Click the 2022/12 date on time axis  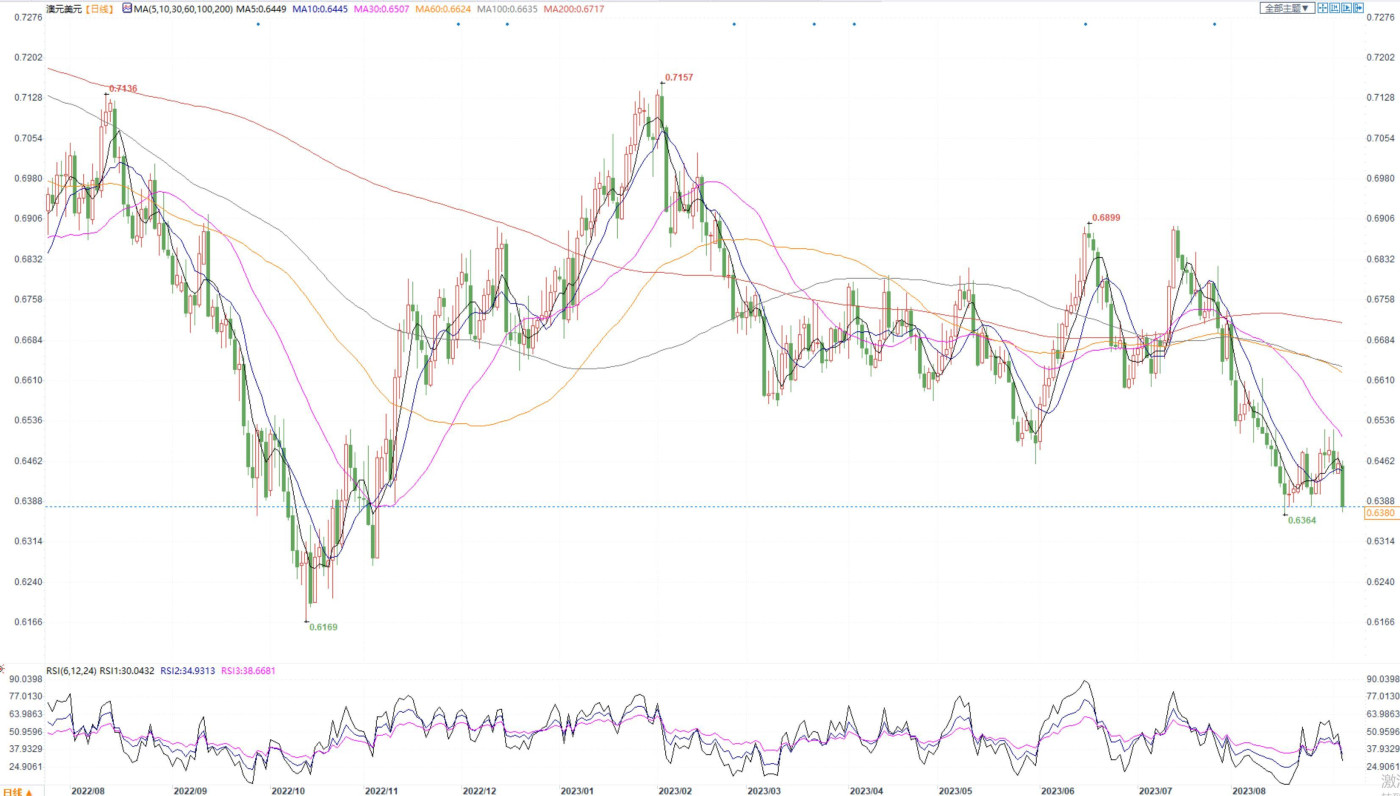[479, 790]
